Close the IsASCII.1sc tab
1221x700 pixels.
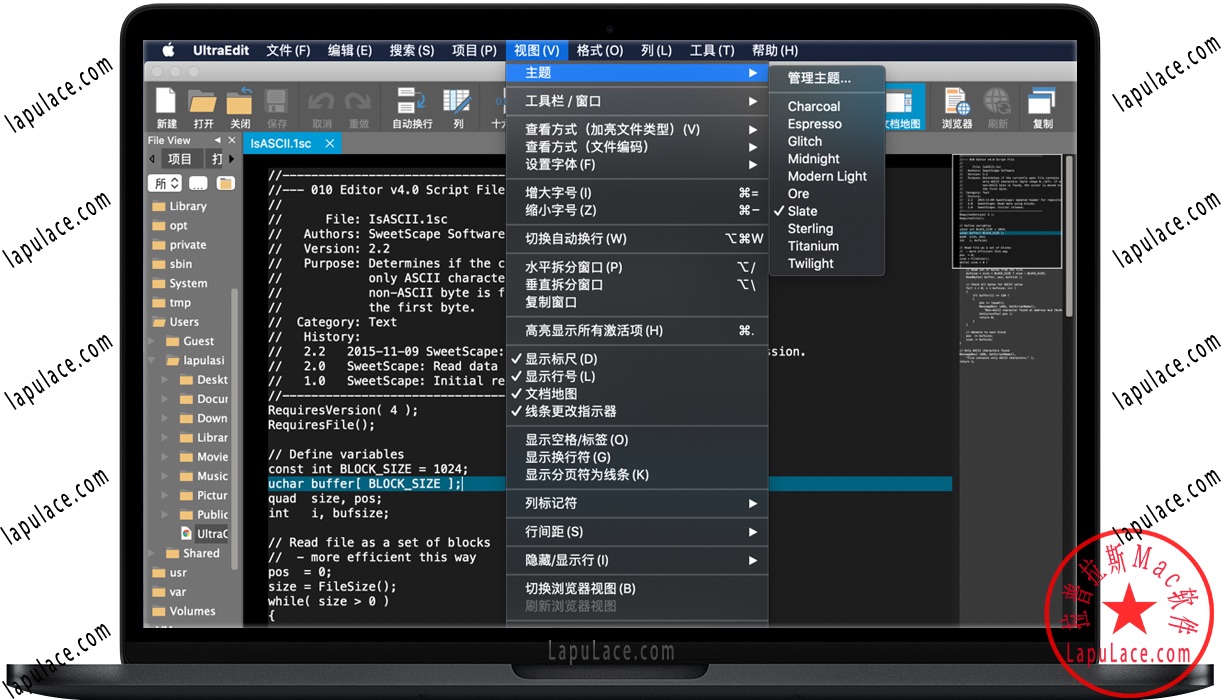pyautogui.click(x=328, y=143)
